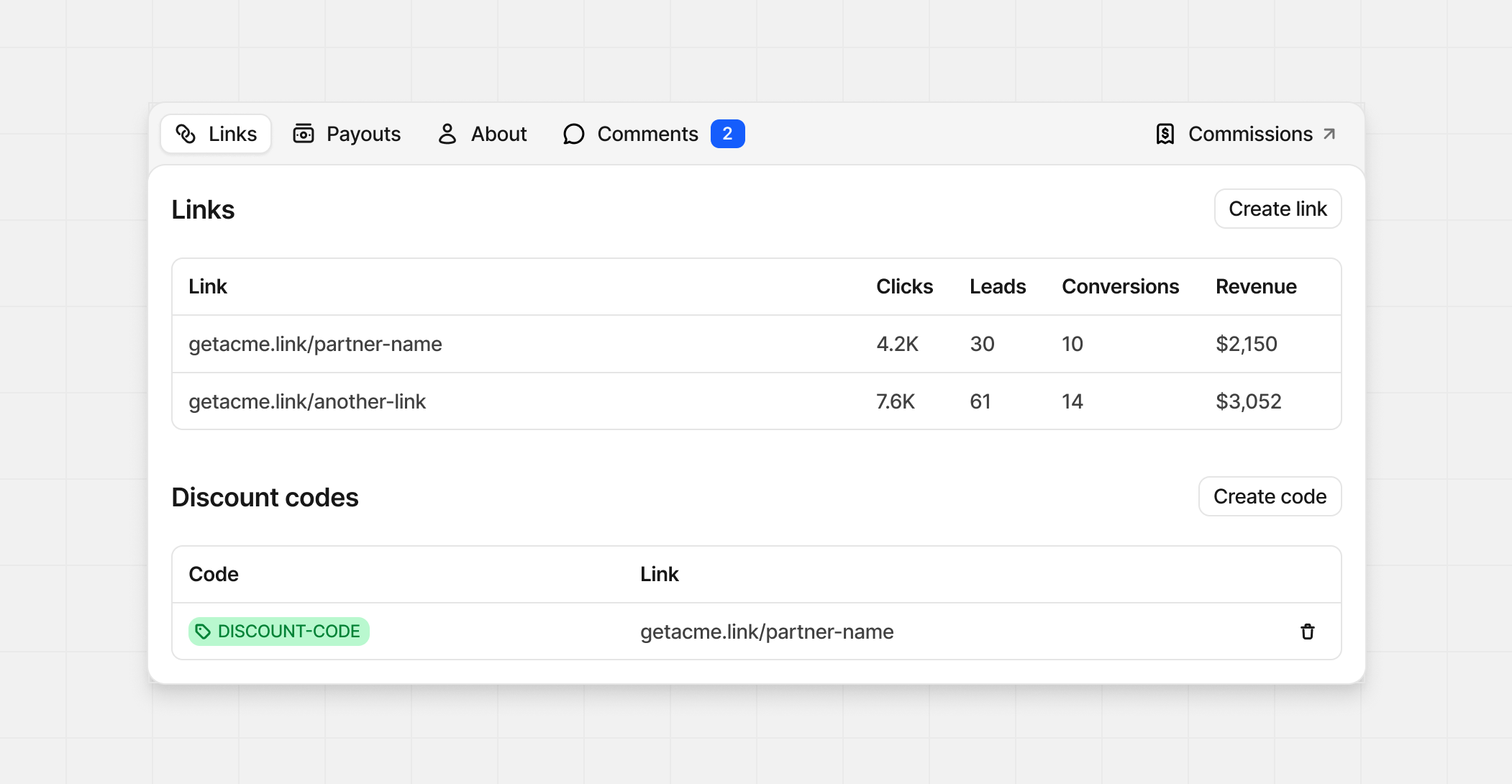
Task: Open the About tab
Action: pos(483,134)
